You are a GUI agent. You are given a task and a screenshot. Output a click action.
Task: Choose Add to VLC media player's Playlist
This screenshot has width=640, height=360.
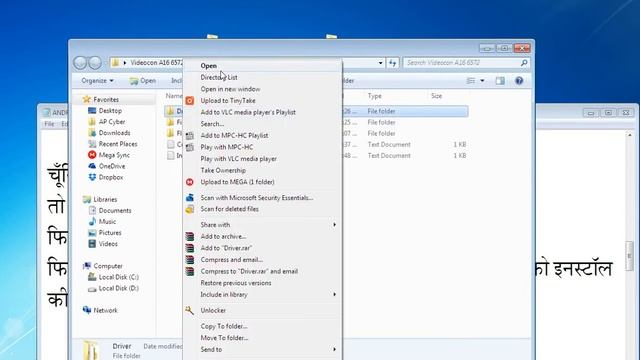click(x=263, y=112)
